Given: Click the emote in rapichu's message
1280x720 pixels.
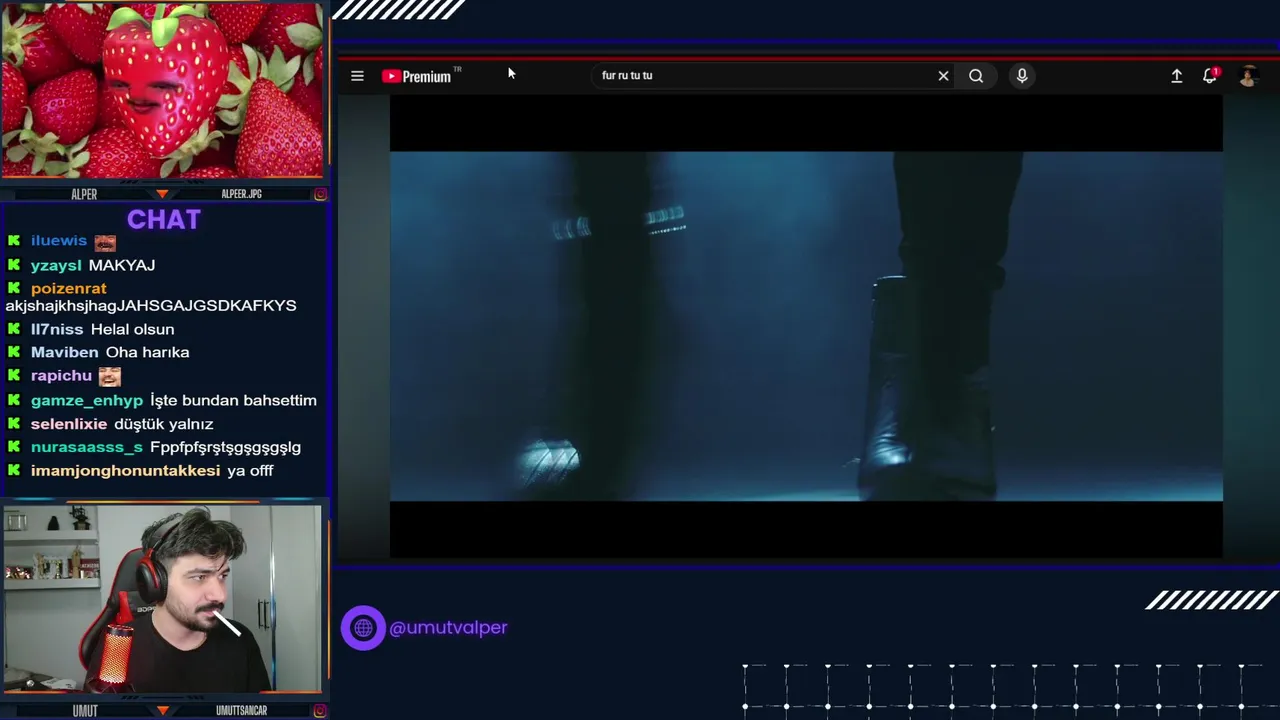Looking at the screenshot, I should (110, 376).
